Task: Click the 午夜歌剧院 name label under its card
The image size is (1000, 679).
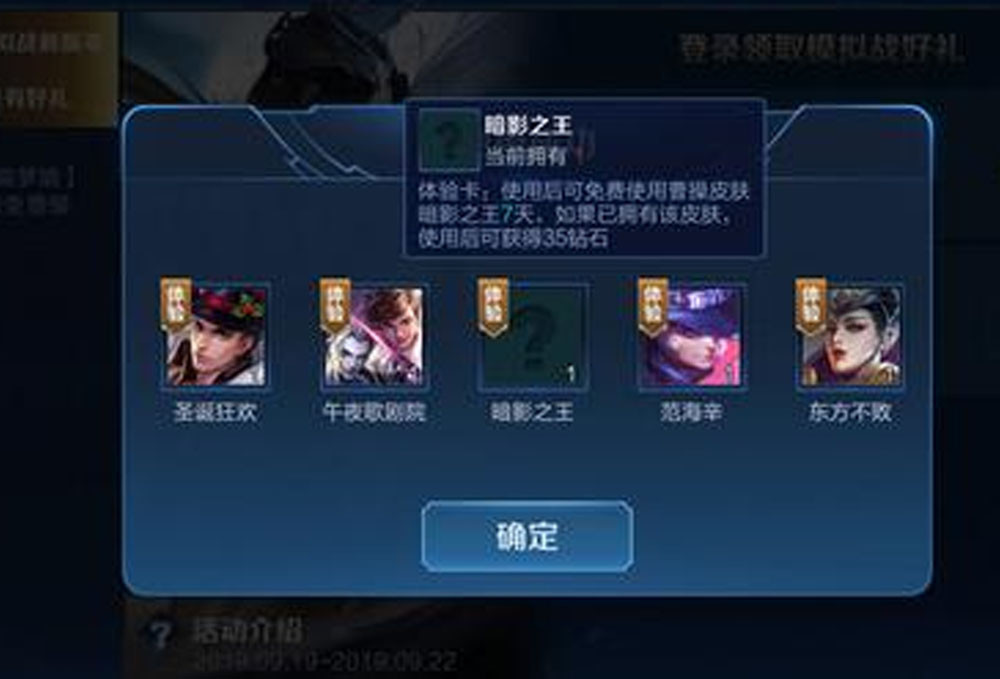Action: click(x=374, y=413)
